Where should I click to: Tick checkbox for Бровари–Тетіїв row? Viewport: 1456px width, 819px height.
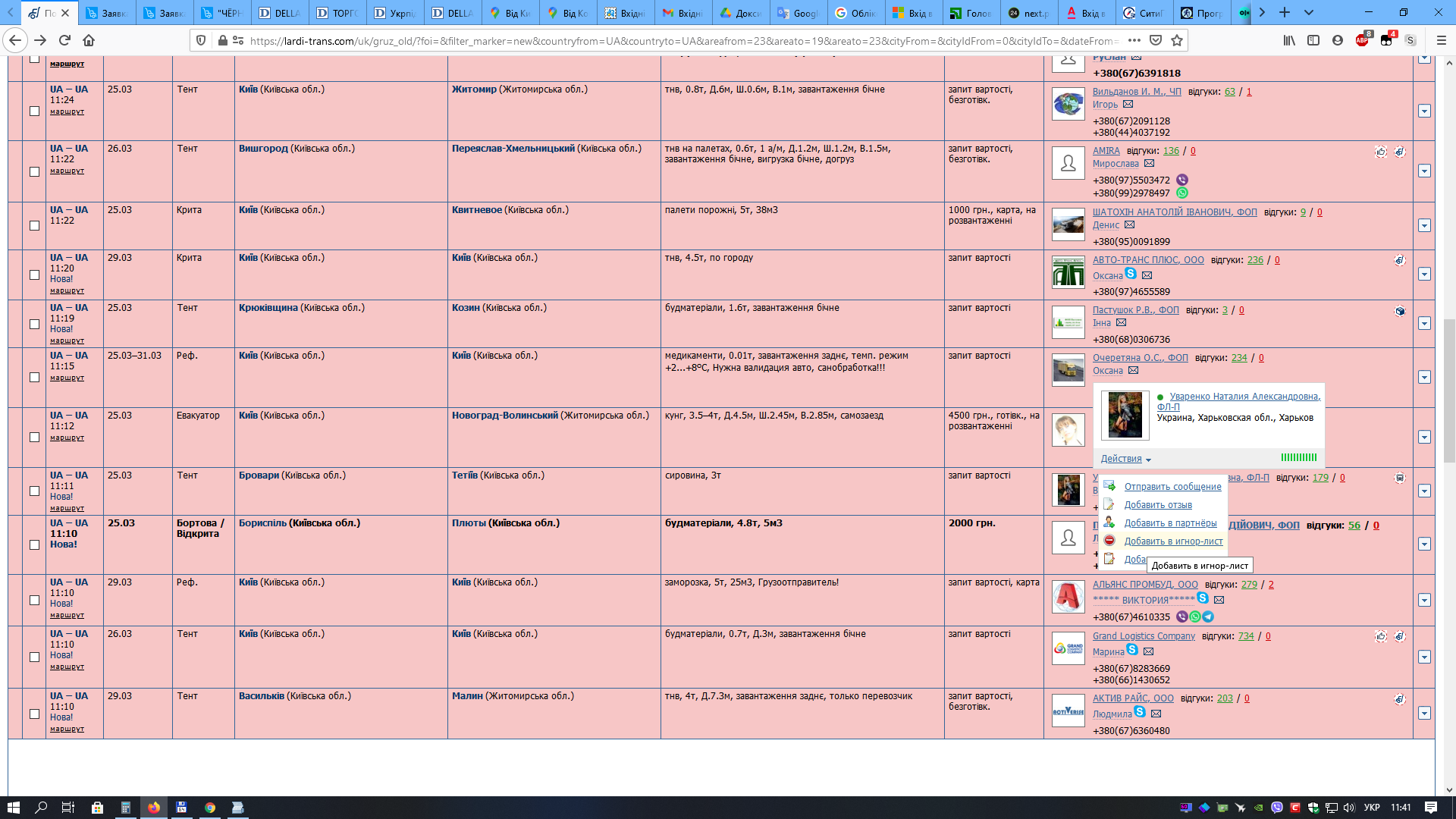point(34,491)
